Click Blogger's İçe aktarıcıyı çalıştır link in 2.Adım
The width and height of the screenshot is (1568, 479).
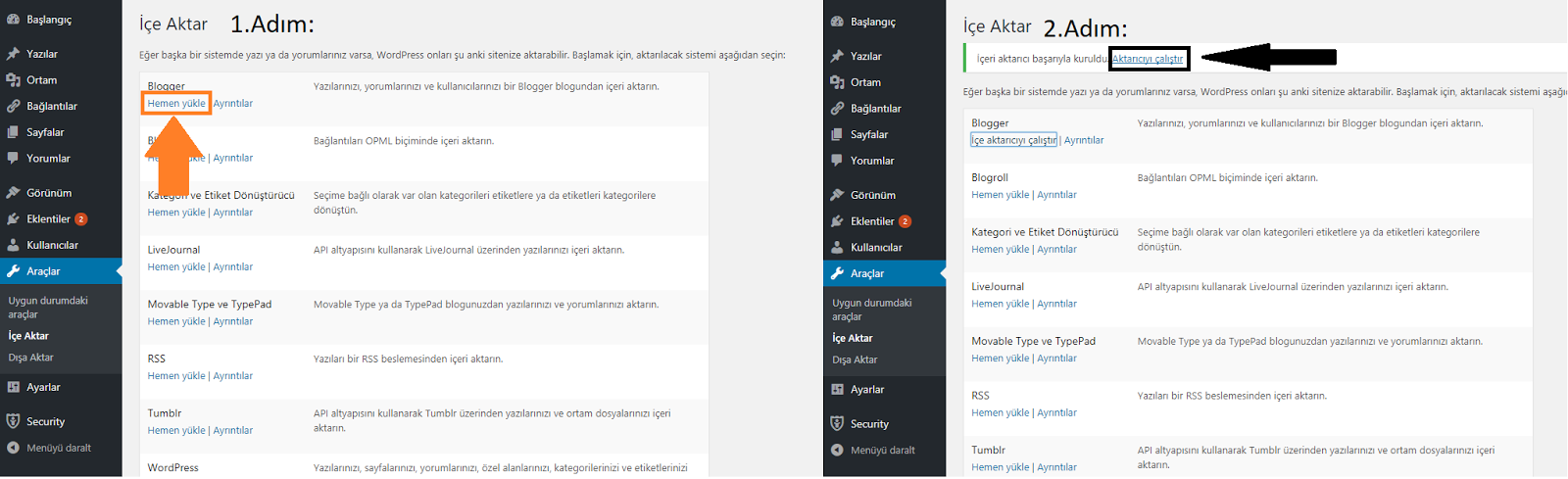(x=1014, y=140)
